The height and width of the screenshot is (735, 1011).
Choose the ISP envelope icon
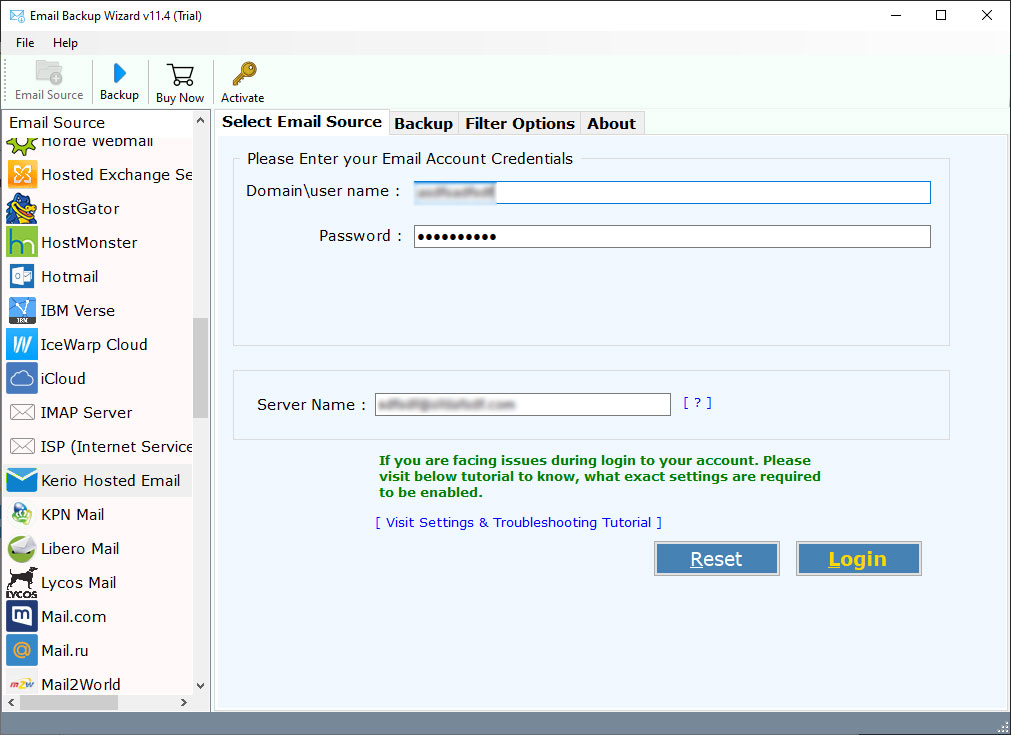tap(22, 446)
